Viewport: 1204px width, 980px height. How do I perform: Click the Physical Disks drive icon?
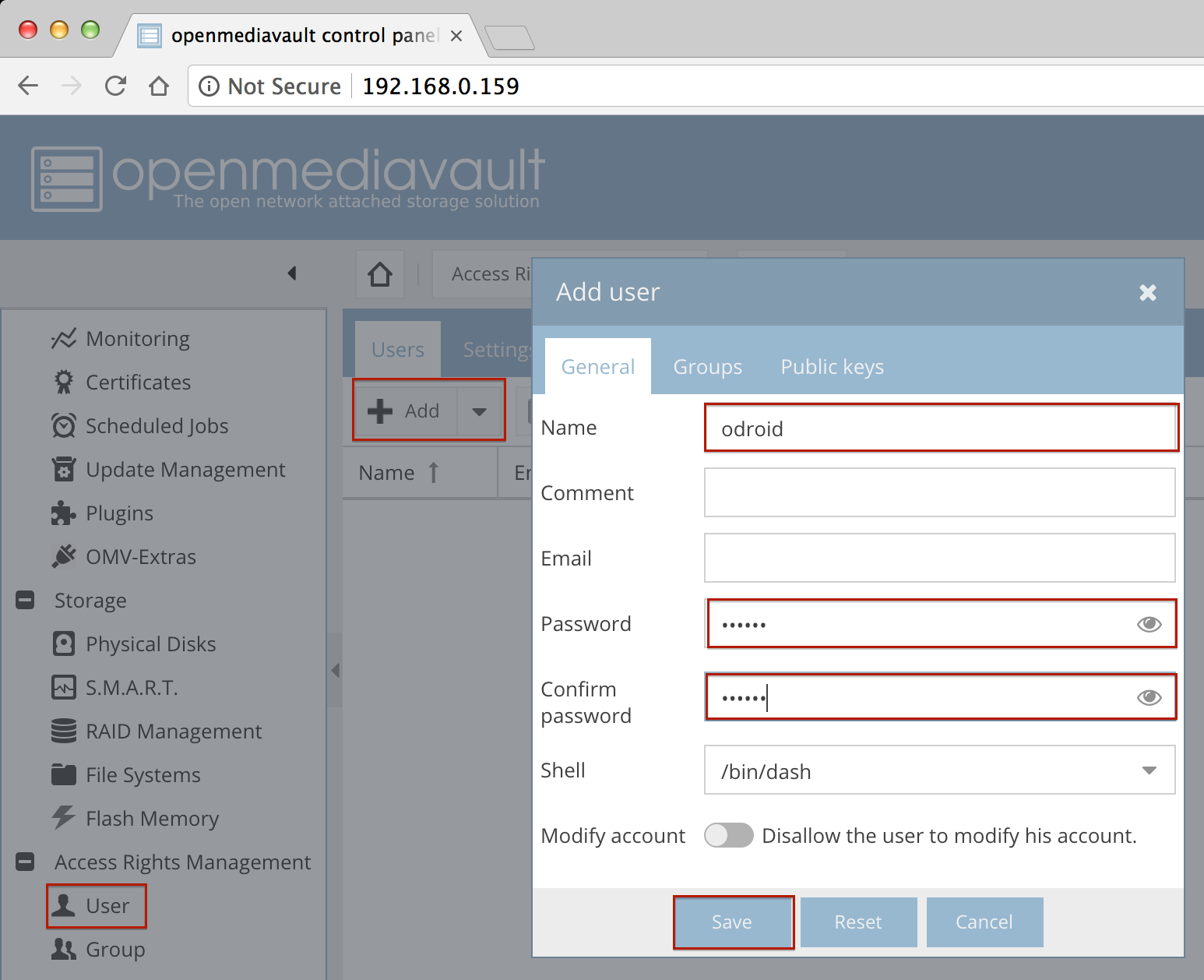click(64, 644)
